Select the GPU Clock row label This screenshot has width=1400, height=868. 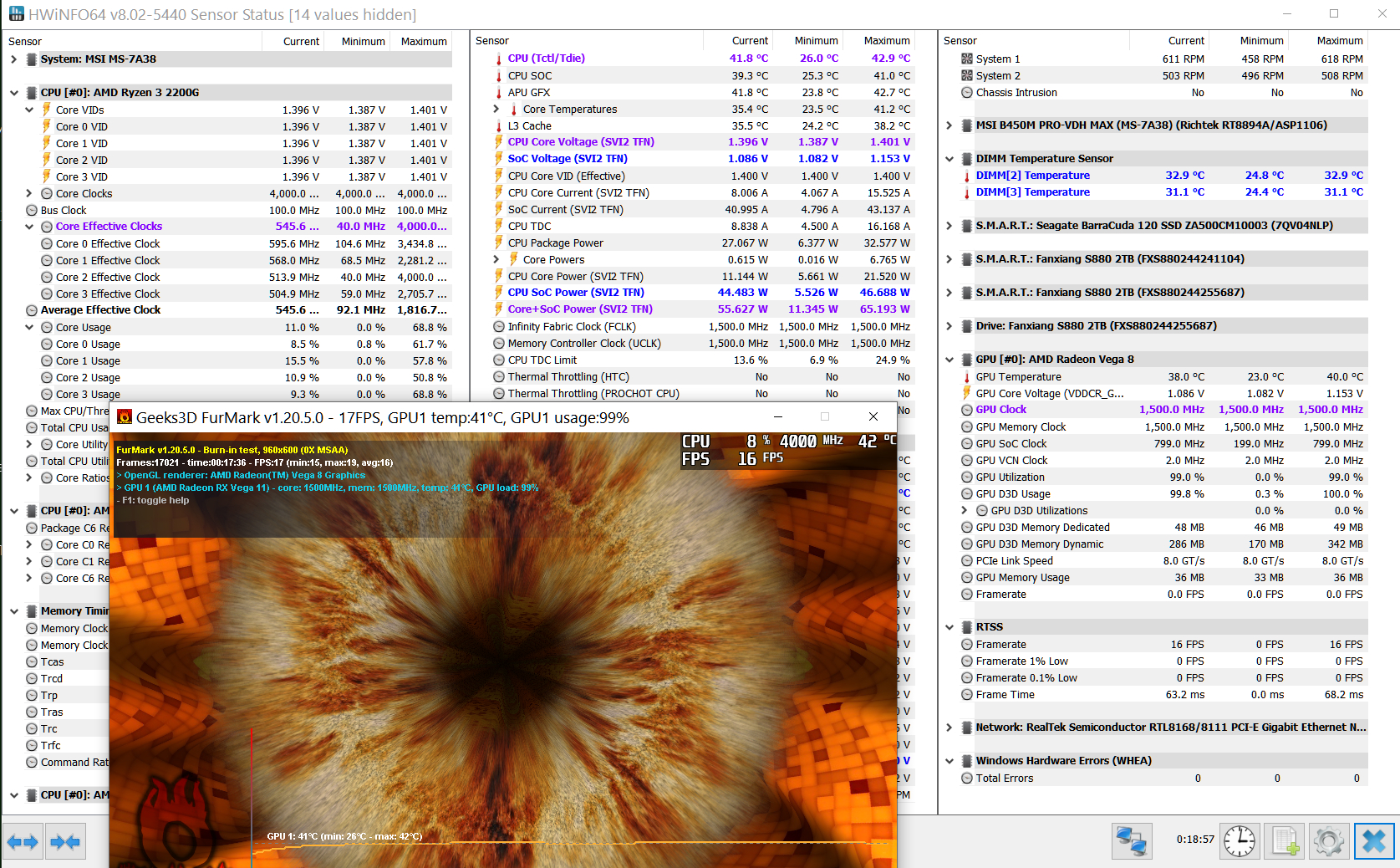click(x=1000, y=410)
